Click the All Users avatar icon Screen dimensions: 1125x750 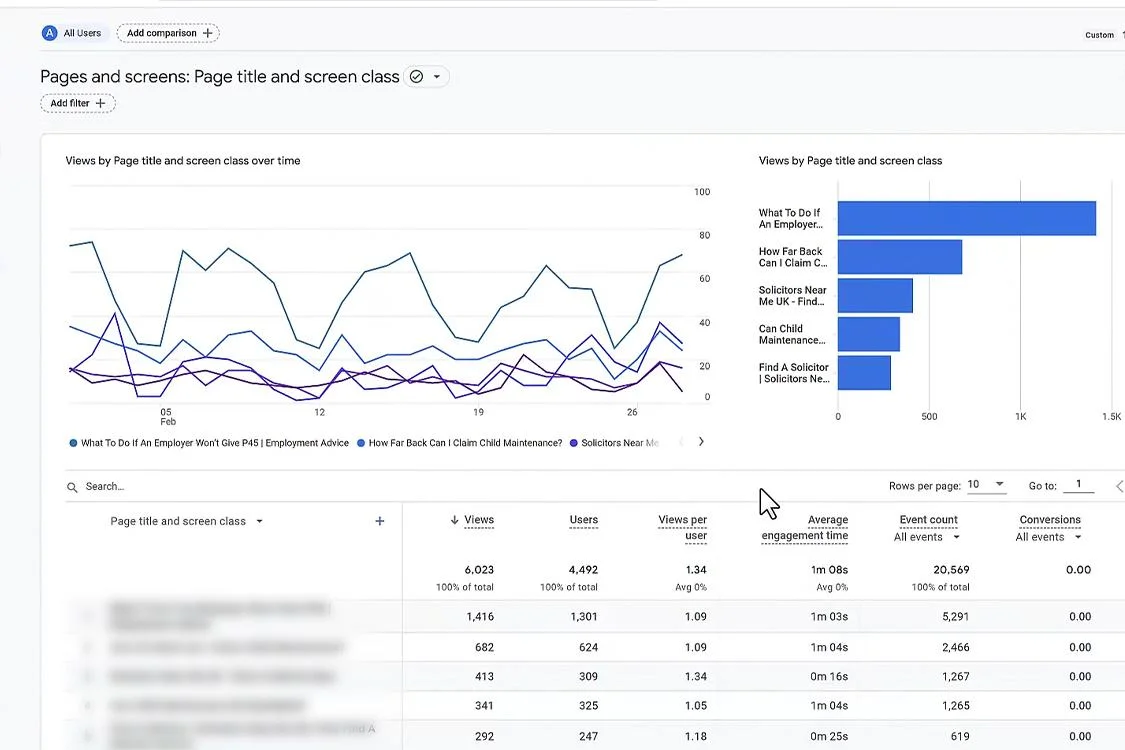click(49, 32)
